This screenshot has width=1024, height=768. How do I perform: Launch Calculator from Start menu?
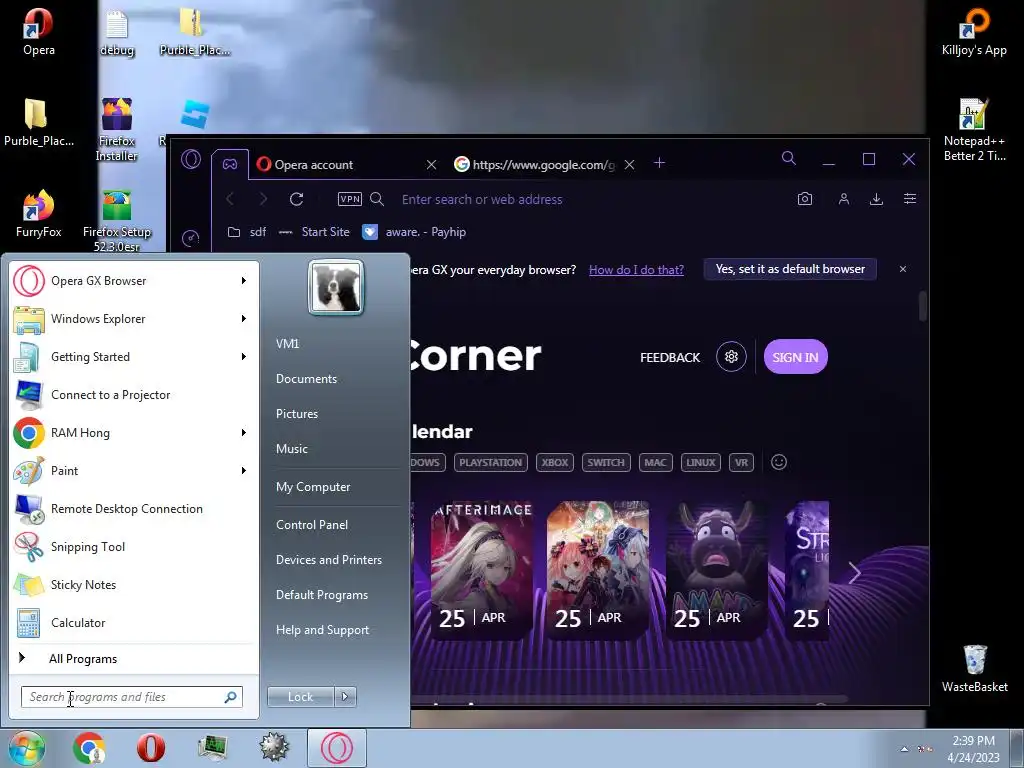[133, 622]
